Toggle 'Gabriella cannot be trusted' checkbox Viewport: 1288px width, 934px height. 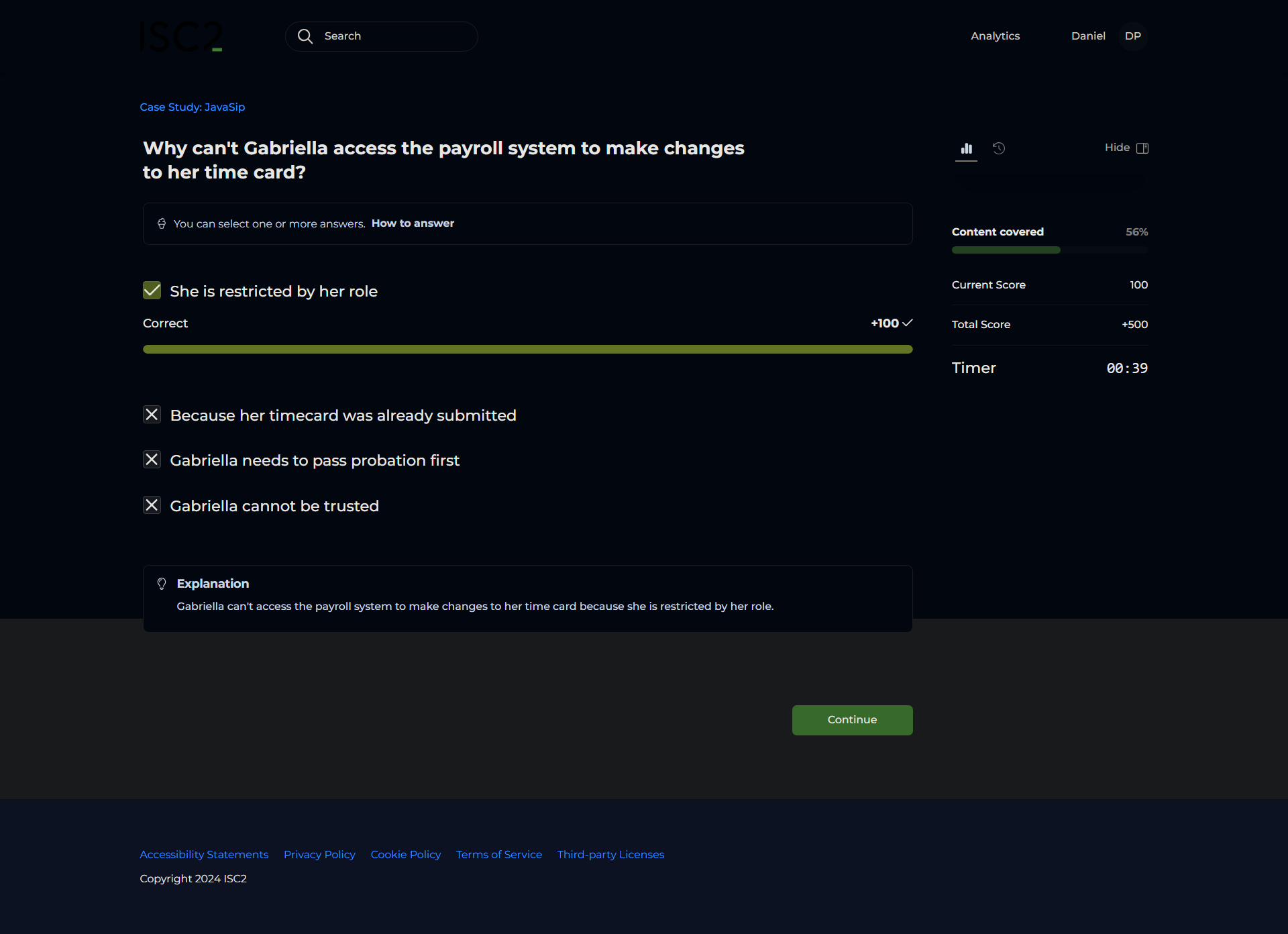click(x=152, y=505)
